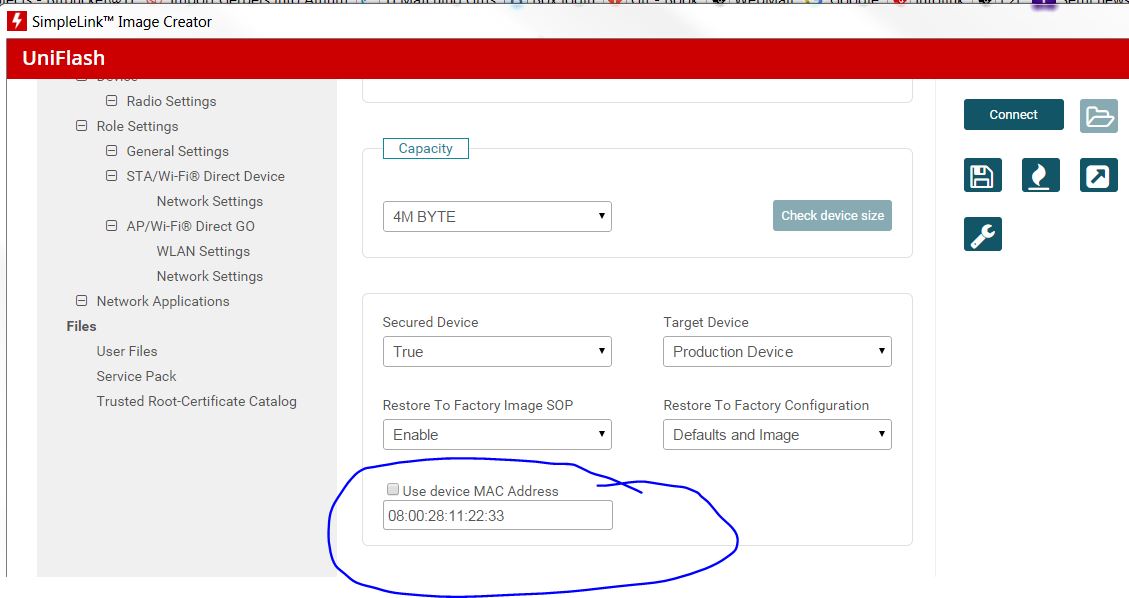The width and height of the screenshot is (1129, 598).
Task: Collapse the Role Settings tree node
Action: coord(81,125)
